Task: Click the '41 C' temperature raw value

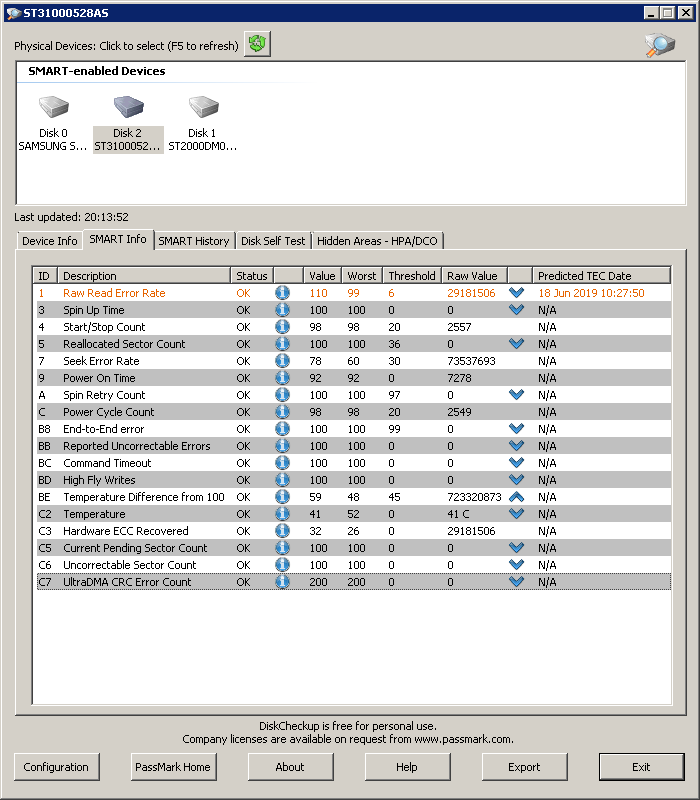Action: tap(458, 514)
